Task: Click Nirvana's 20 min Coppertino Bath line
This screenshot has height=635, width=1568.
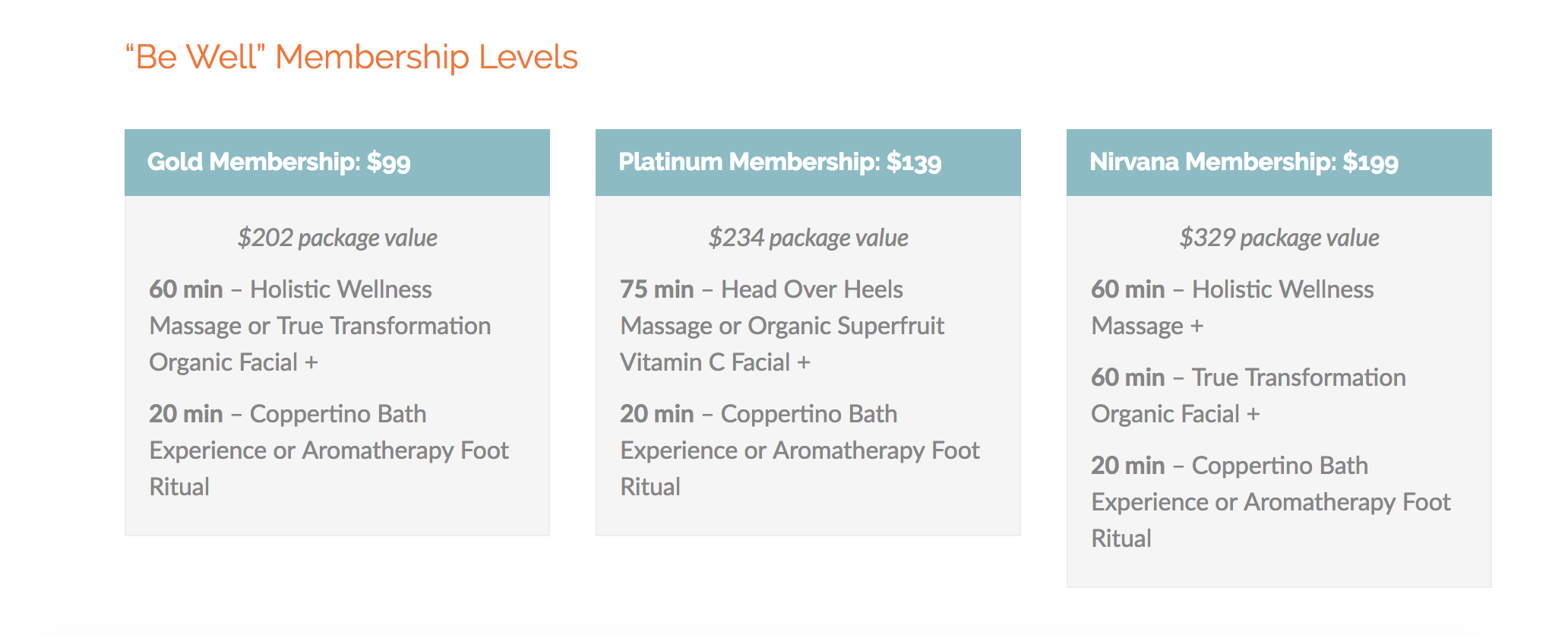Action: tap(1229, 466)
